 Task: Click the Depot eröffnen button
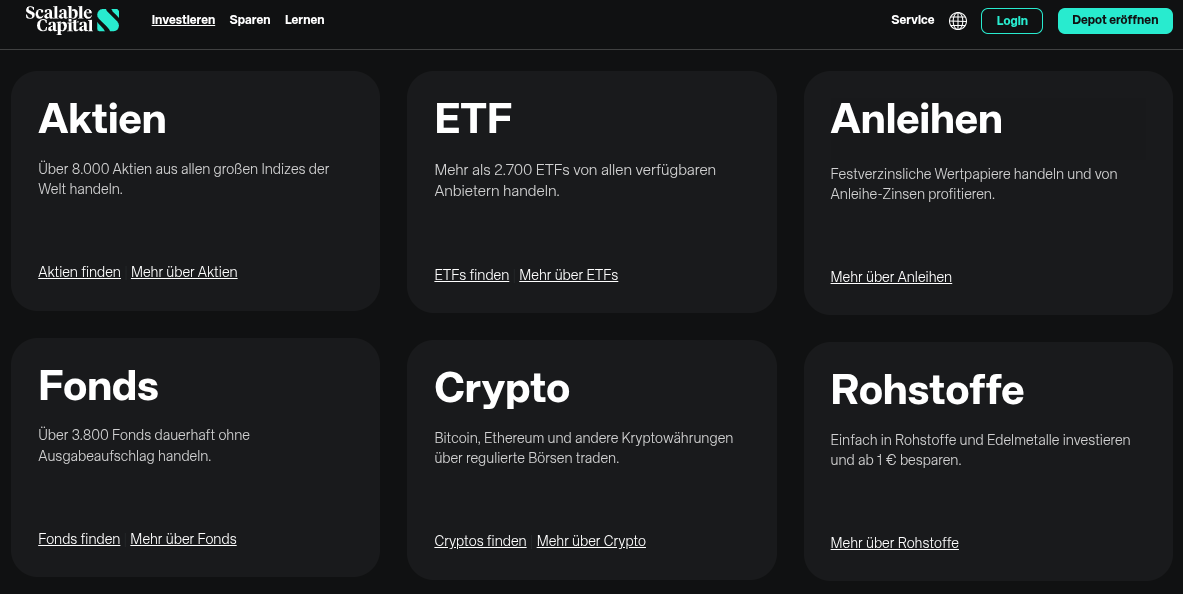click(x=1115, y=20)
